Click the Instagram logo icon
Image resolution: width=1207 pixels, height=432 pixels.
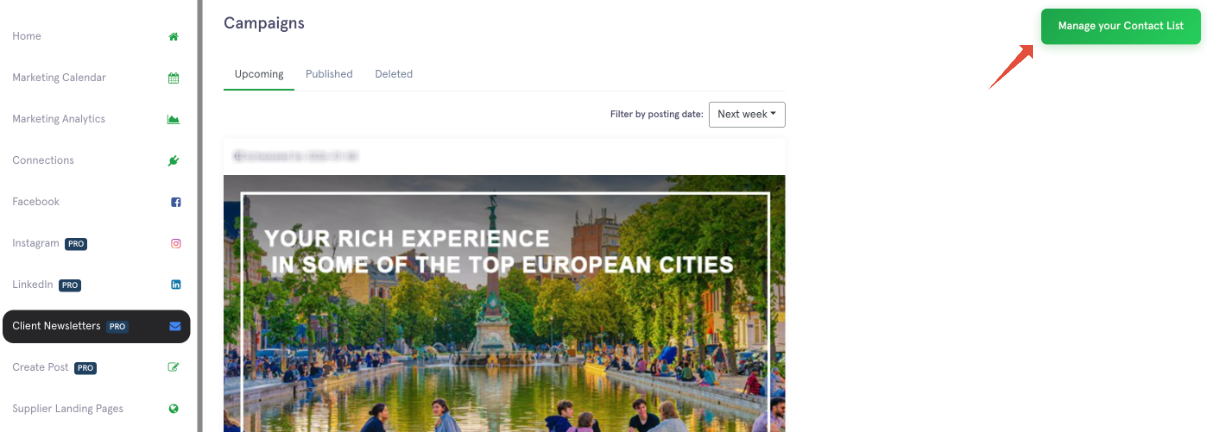176,243
